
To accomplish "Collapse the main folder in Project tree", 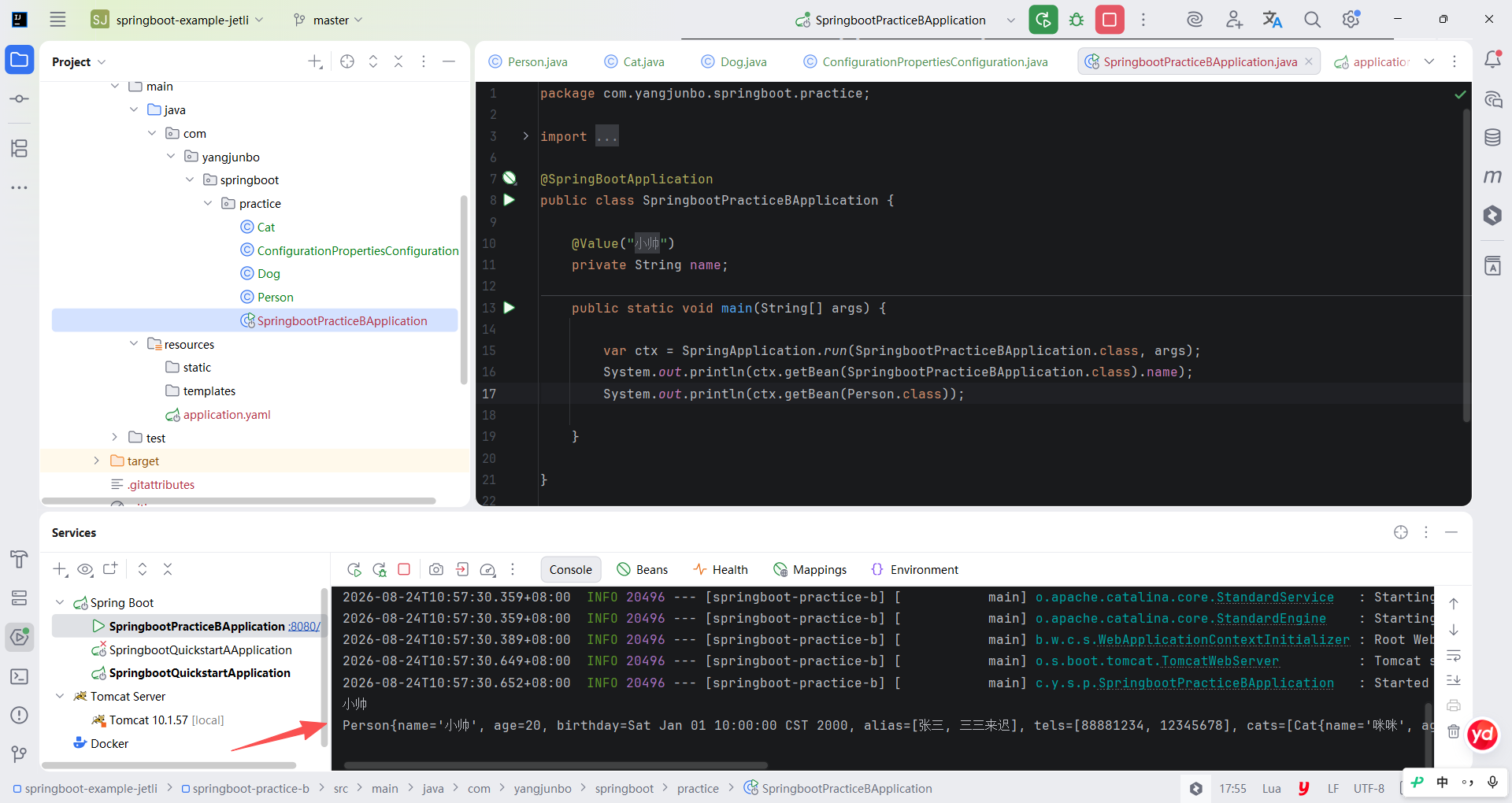I will (x=115, y=86).
